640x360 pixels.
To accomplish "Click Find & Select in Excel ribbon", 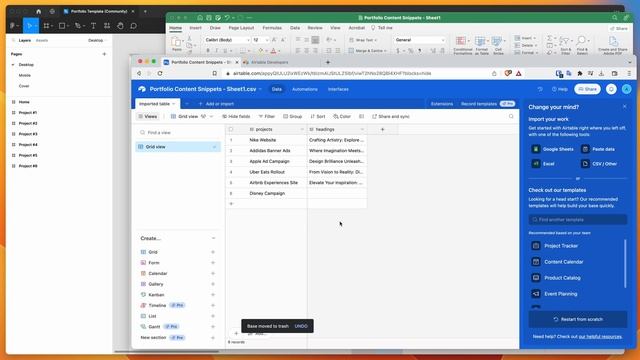I will 582,45.
